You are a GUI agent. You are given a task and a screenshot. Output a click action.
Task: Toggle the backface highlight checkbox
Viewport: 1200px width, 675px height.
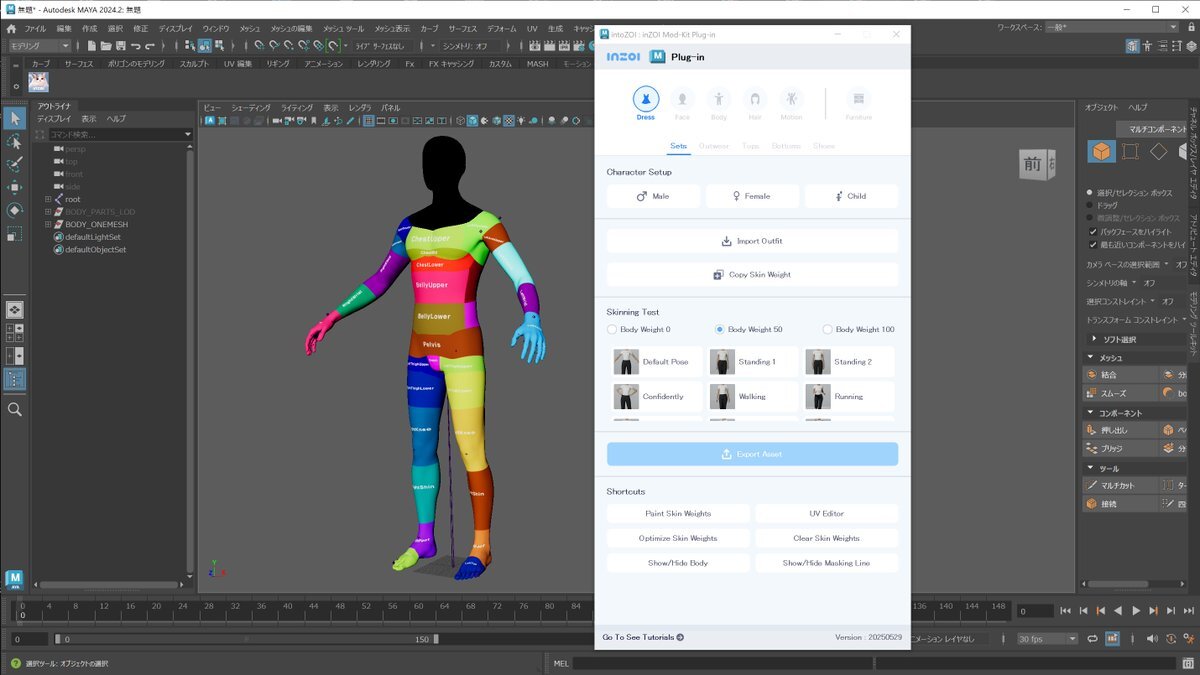tap(1092, 231)
